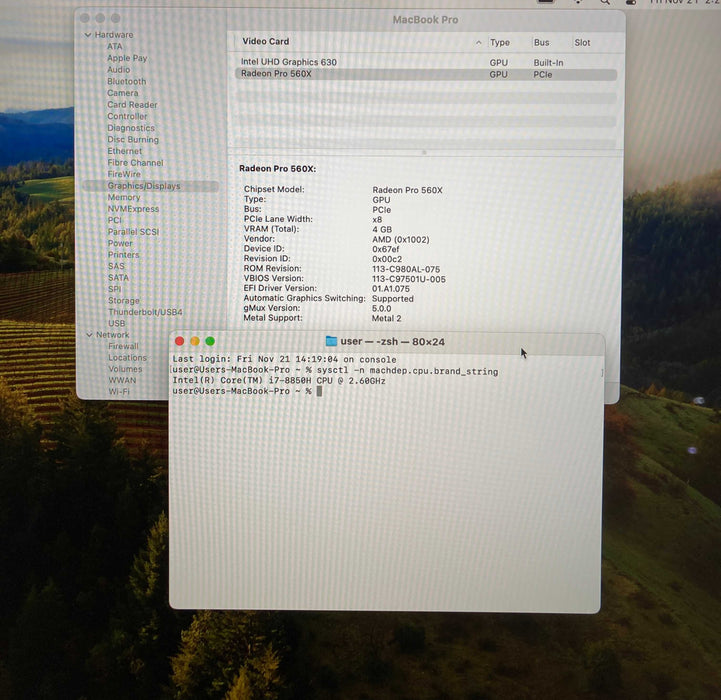Select Graphics/Displays in the sidebar
Image resolution: width=721 pixels, height=700 pixels.
coord(150,186)
